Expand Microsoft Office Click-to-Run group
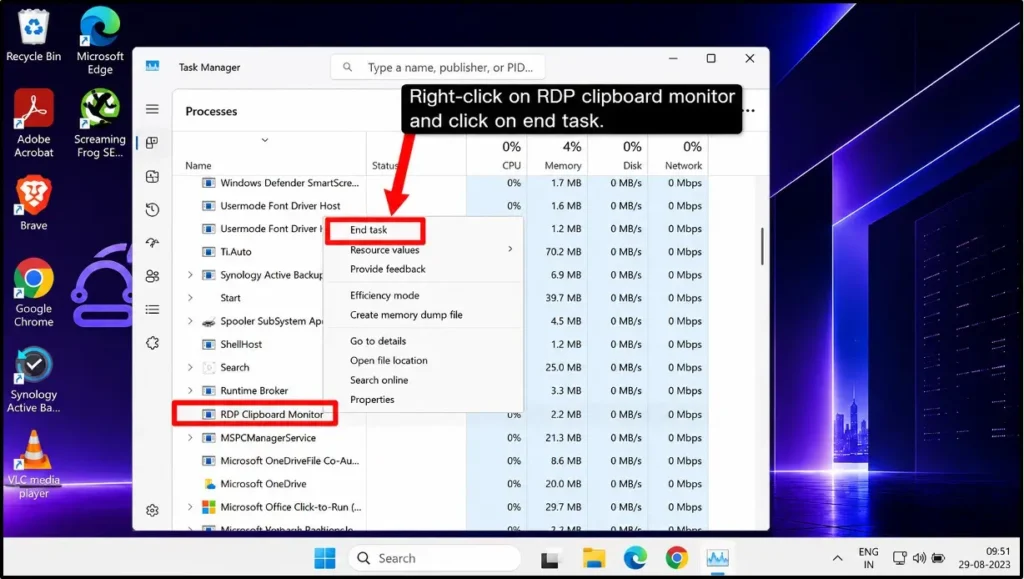The width and height of the screenshot is (1024, 579). [190, 507]
